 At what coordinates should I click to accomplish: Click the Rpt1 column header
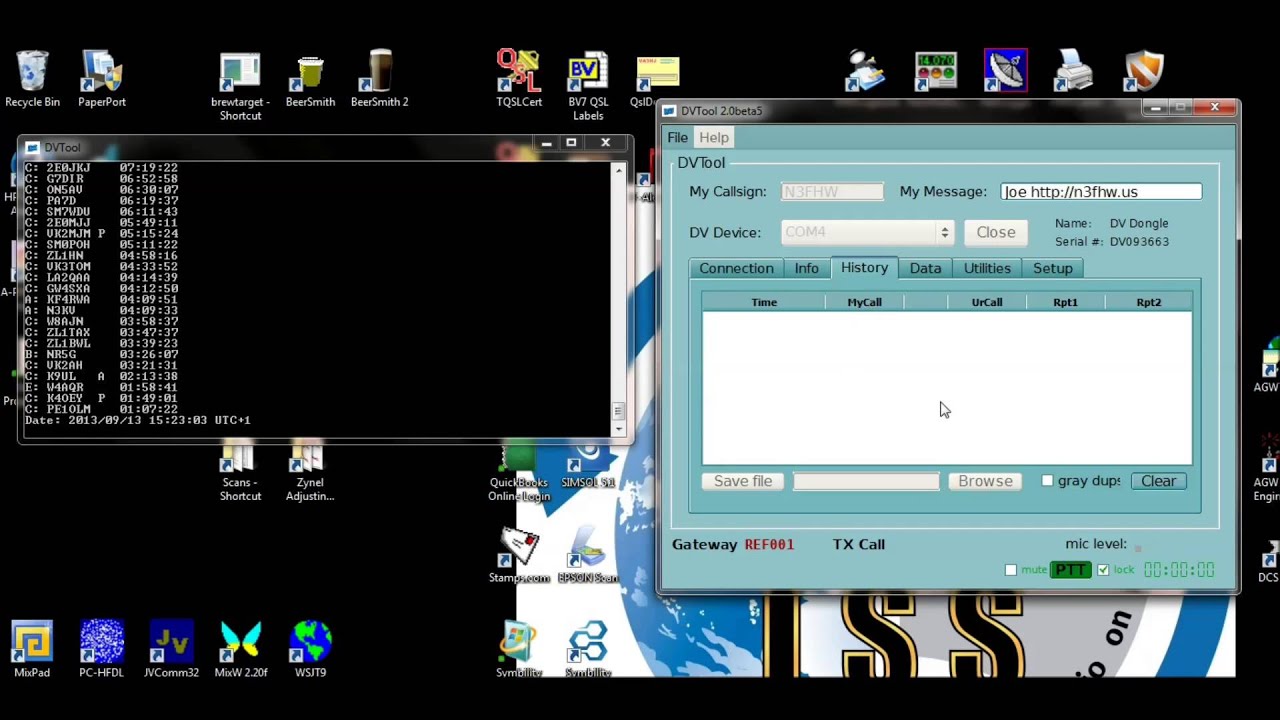tap(1065, 302)
